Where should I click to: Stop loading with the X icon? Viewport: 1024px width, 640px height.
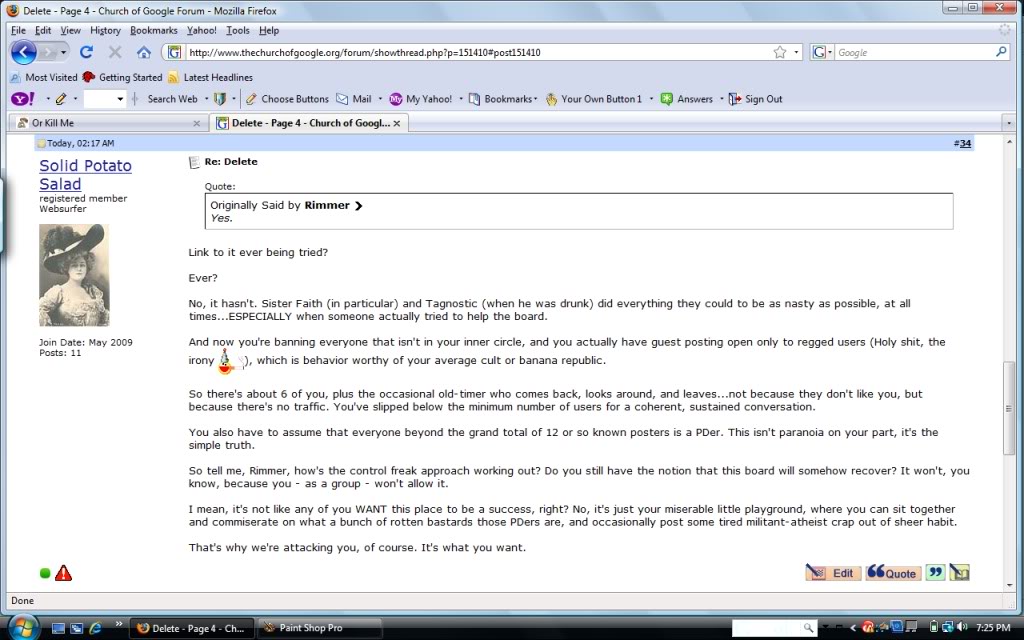click(x=115, y=52)
